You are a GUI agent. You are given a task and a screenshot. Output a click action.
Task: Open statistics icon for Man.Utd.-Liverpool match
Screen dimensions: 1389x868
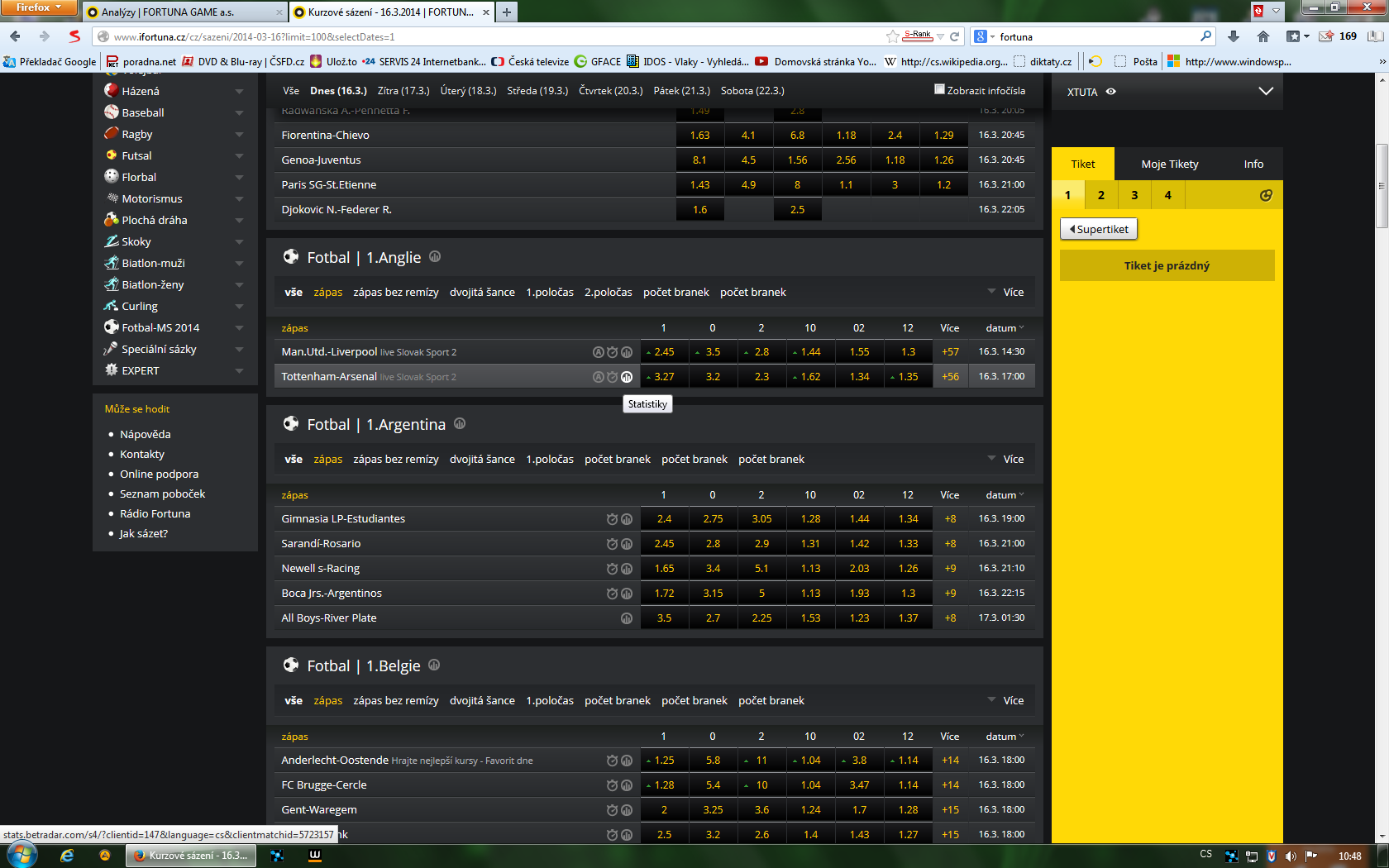coord(627,352)
